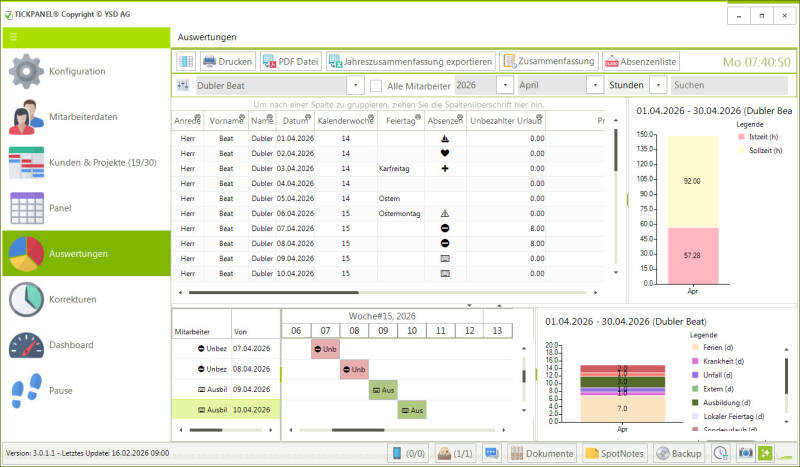Viewport: 800px width, 467px height.
Task: Open Kunden & Projekte (19/30)
Action: (86, 162)
